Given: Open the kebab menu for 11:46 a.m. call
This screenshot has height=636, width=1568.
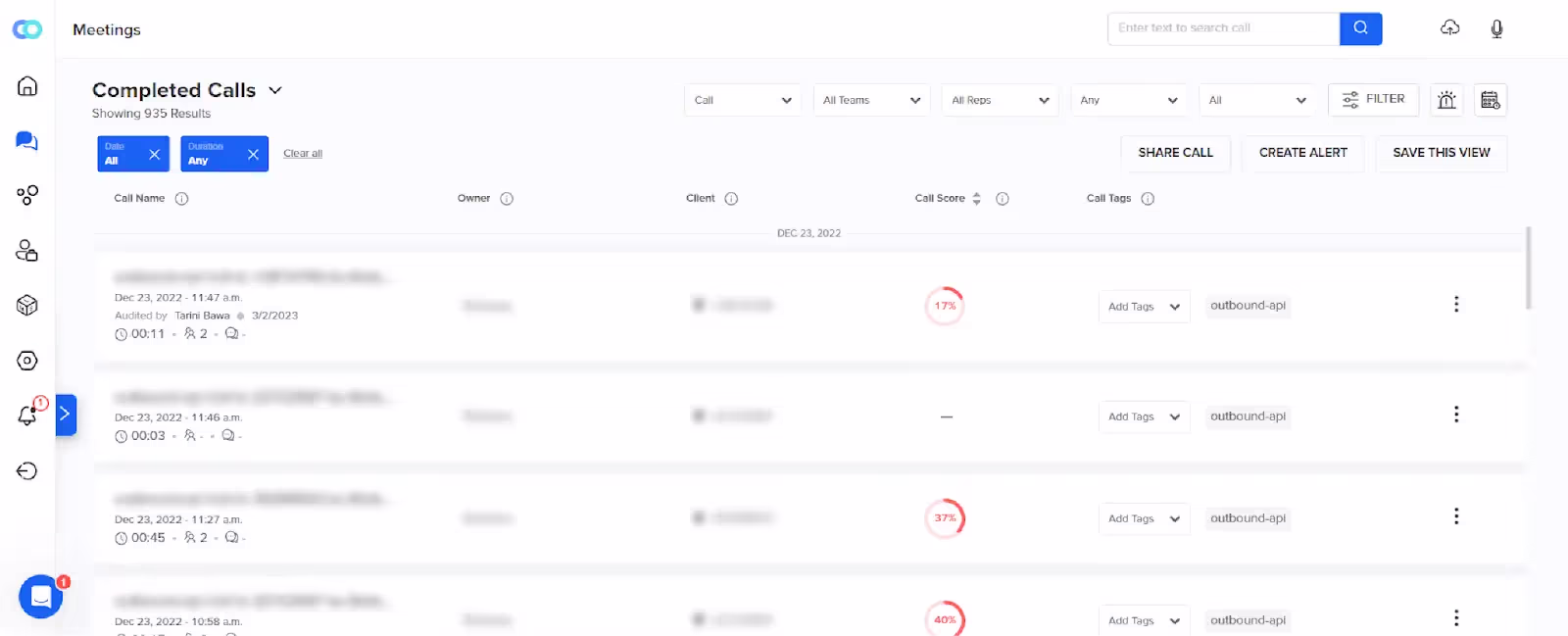Looking at the screenshot, I should pos(1456,415).
